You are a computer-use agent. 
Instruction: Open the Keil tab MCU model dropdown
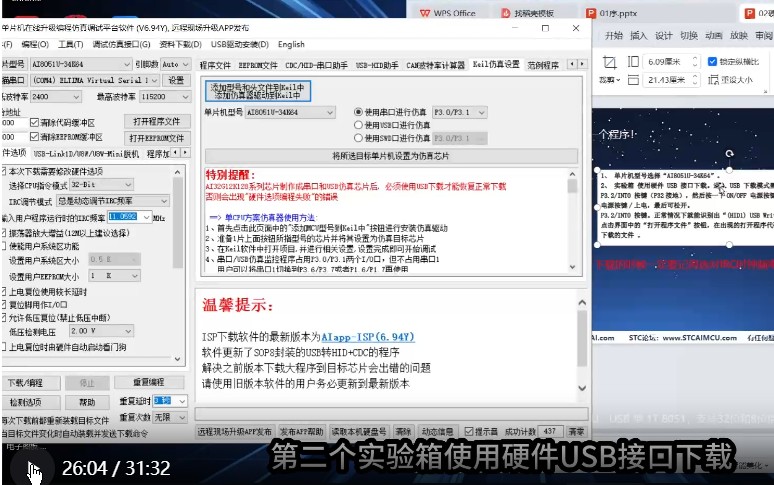(x=290, y=112)
